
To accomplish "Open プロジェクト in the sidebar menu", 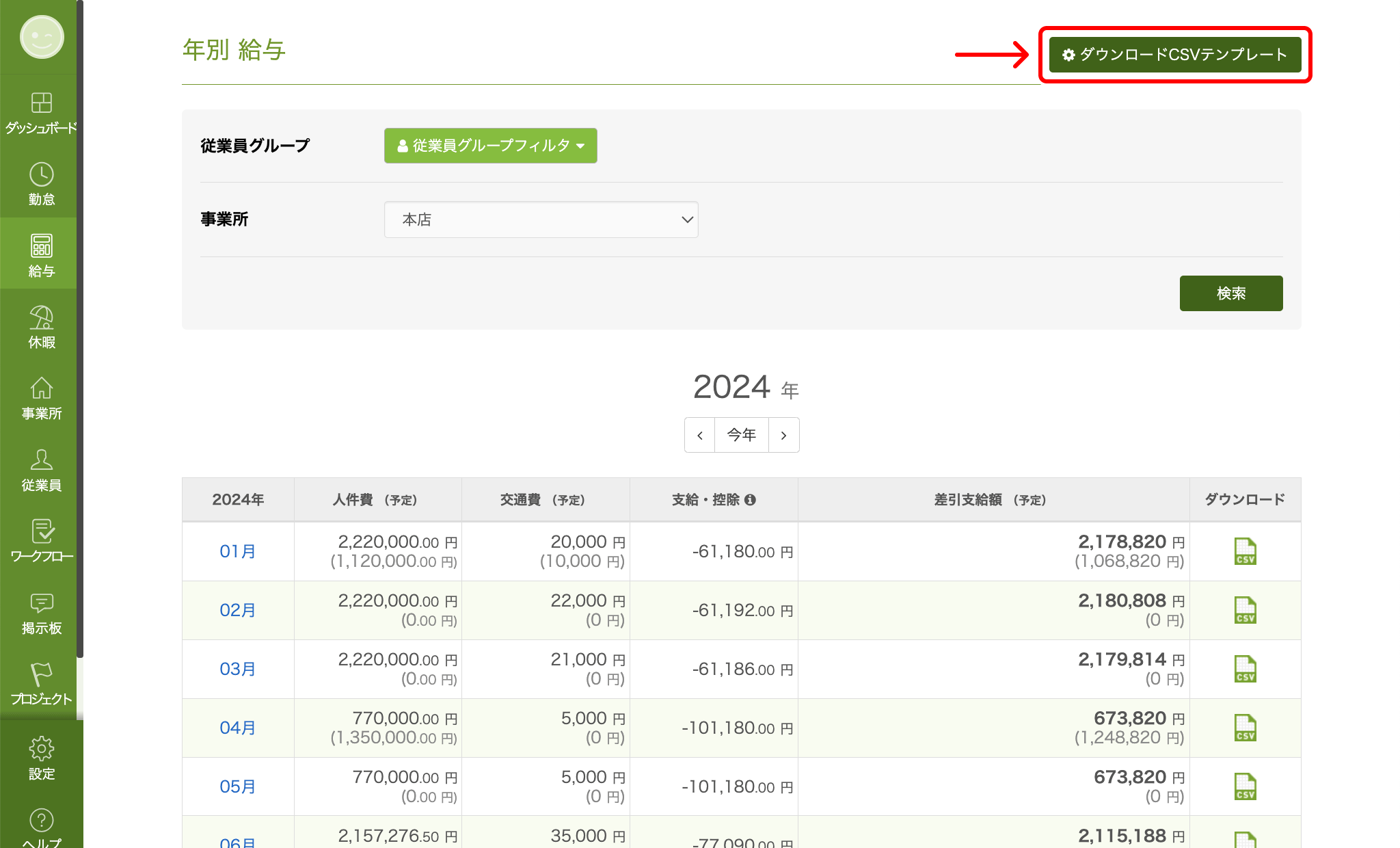I will click(x=41, y=683).
